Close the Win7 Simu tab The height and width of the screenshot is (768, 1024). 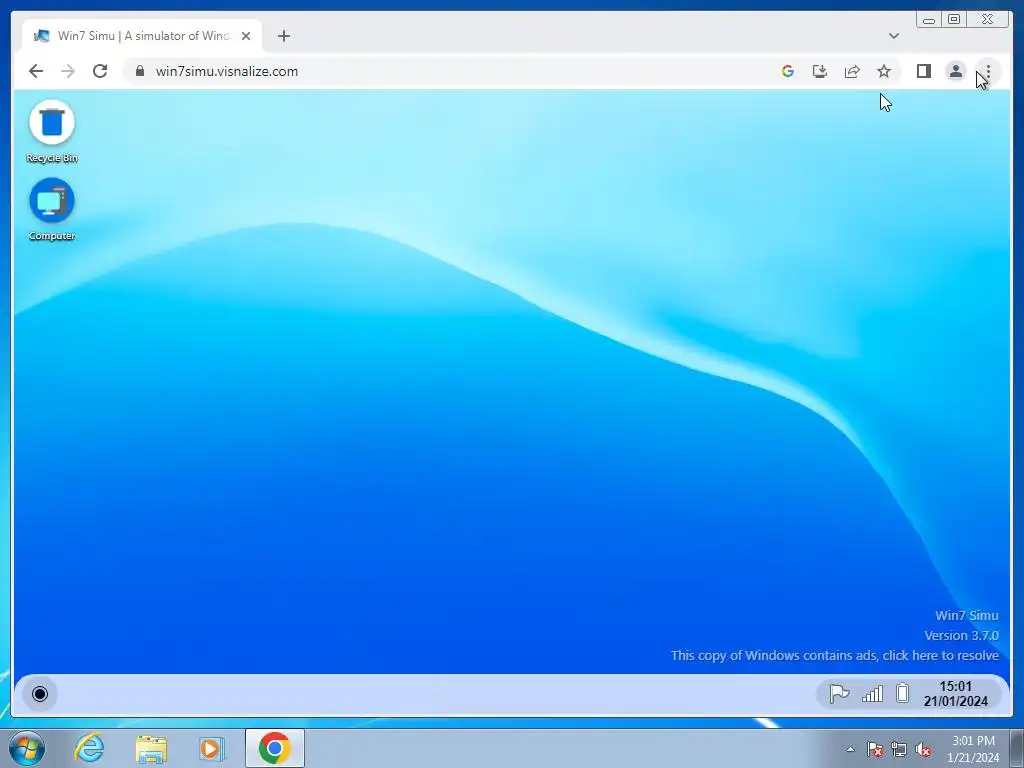click(246, 36)
